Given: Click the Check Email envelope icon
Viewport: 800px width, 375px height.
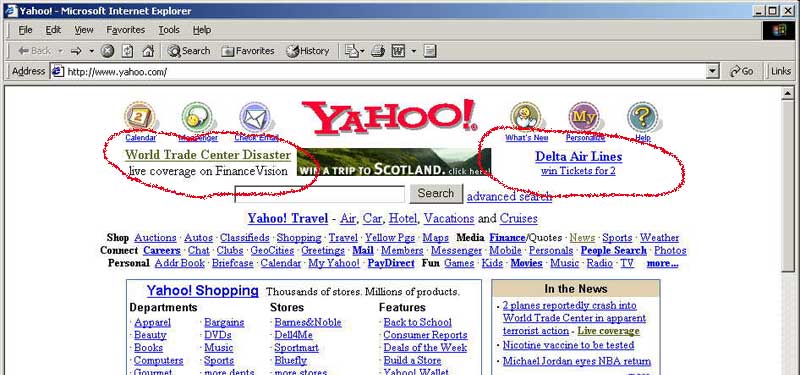Looking at the screenshot, I should [255, 117].
